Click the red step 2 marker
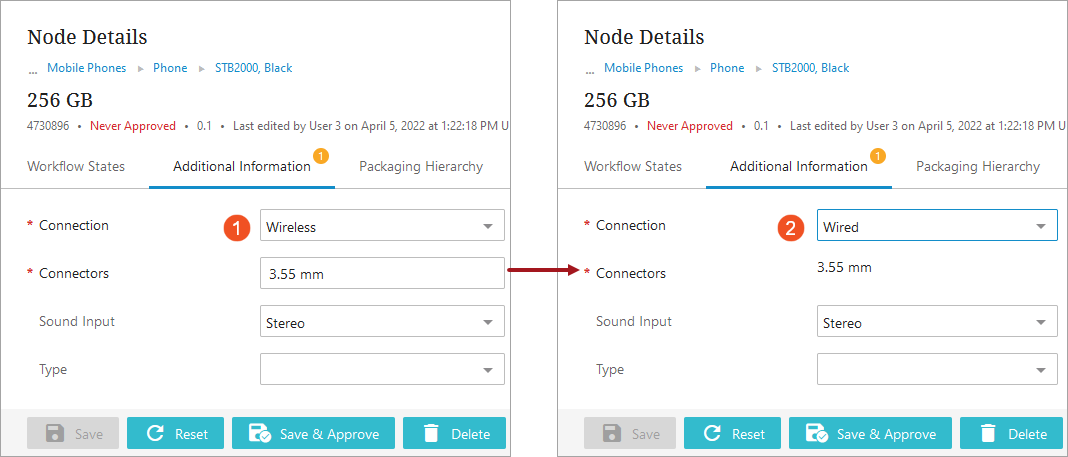The width and height of the screenshot is (1068, 457). click(791, 227)
